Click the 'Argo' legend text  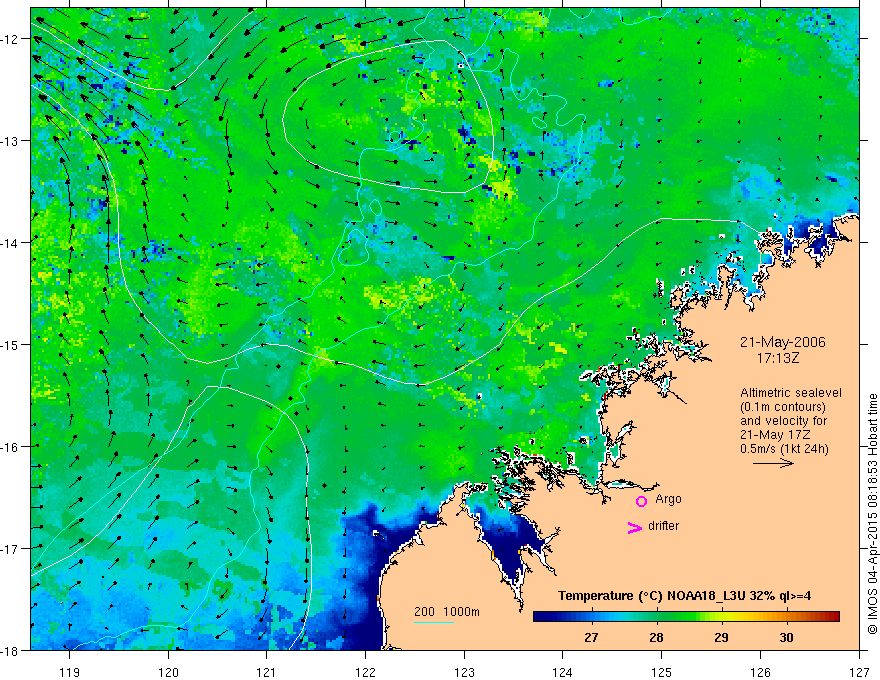[668, 499]
